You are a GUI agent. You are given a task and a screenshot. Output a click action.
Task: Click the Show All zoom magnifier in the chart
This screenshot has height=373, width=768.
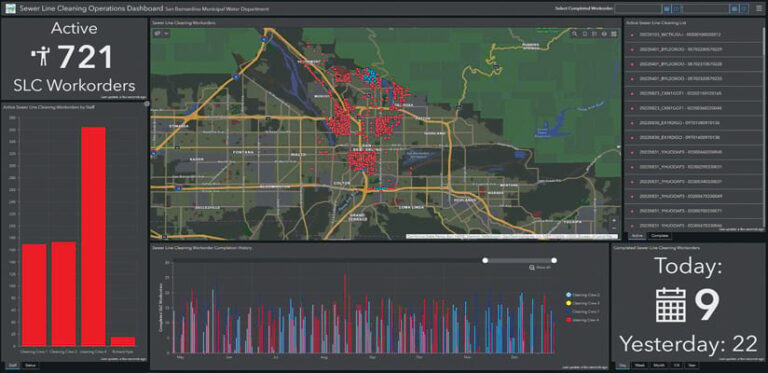tap(531, 268)
